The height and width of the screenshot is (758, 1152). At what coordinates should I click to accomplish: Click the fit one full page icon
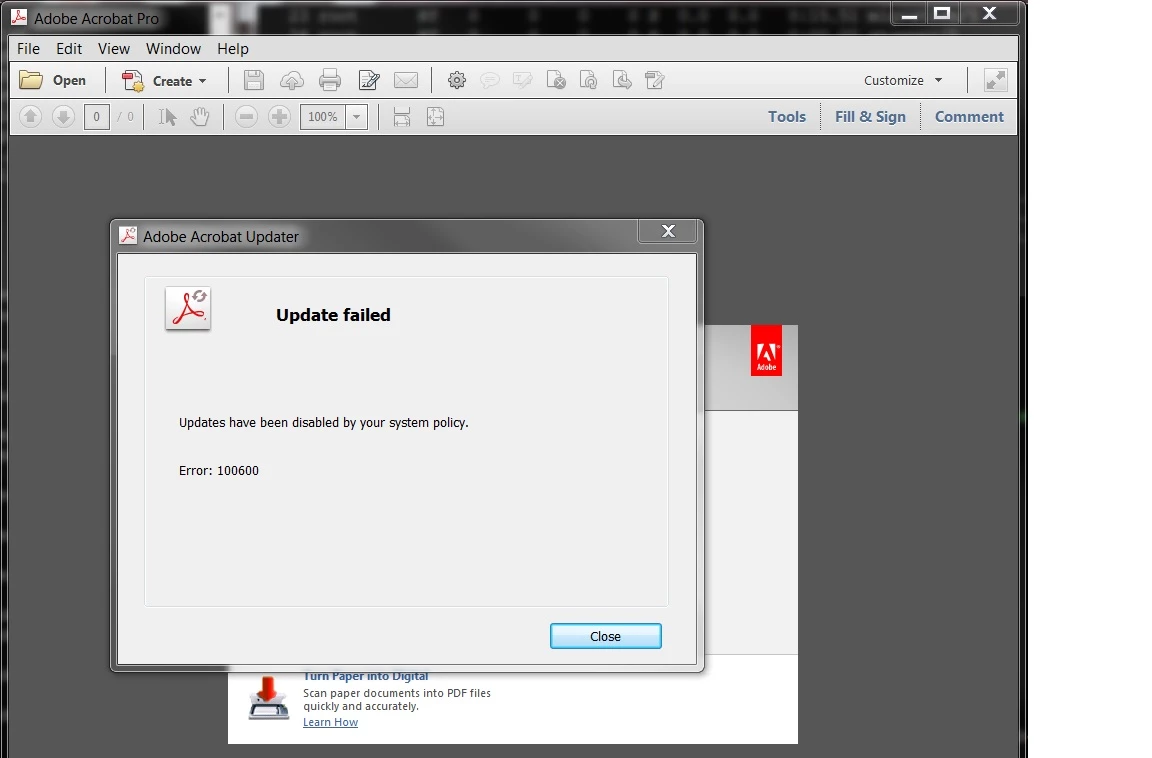(x=436, y=117)
